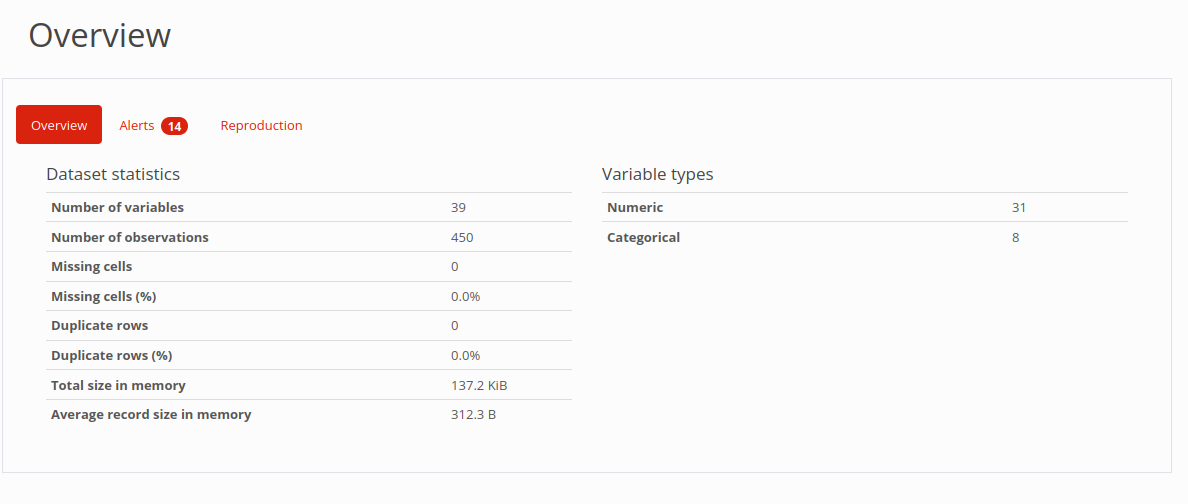This screenshot has width=1188, height=504.
Task: Click the Total size in memory label
Action: (x=118, y=385)
